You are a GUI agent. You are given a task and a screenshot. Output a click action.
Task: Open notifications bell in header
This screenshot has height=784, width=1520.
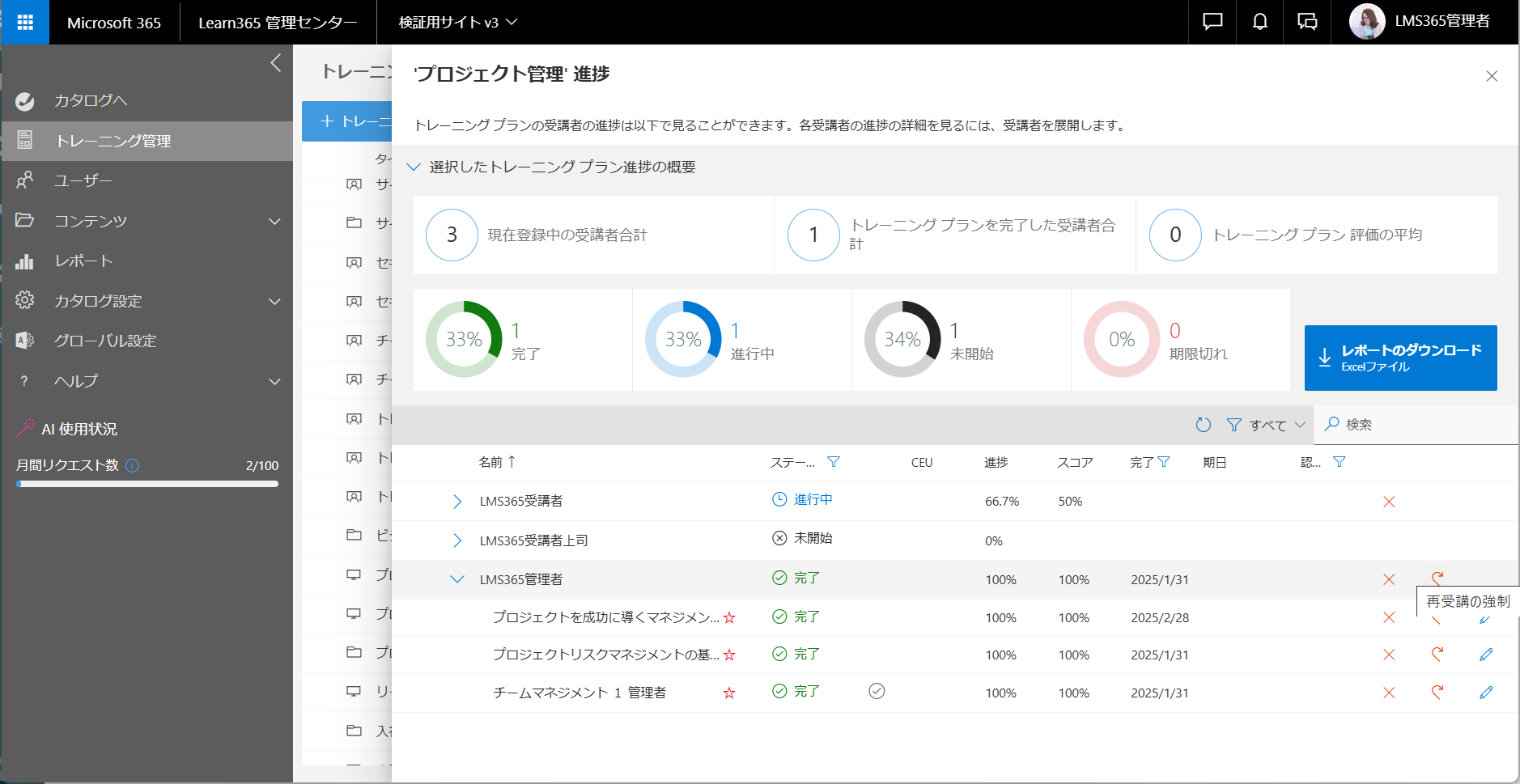click(x=1260, y=22)
